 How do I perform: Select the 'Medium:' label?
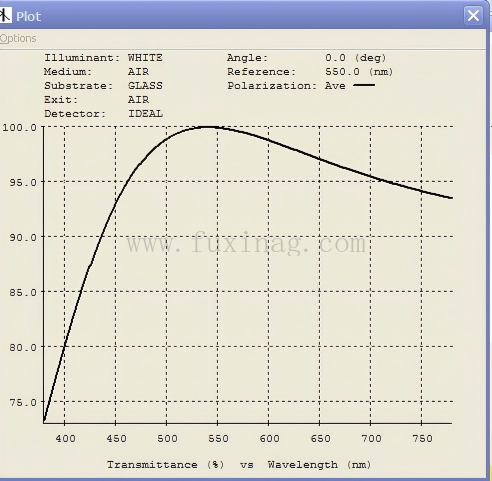(68, 72)
